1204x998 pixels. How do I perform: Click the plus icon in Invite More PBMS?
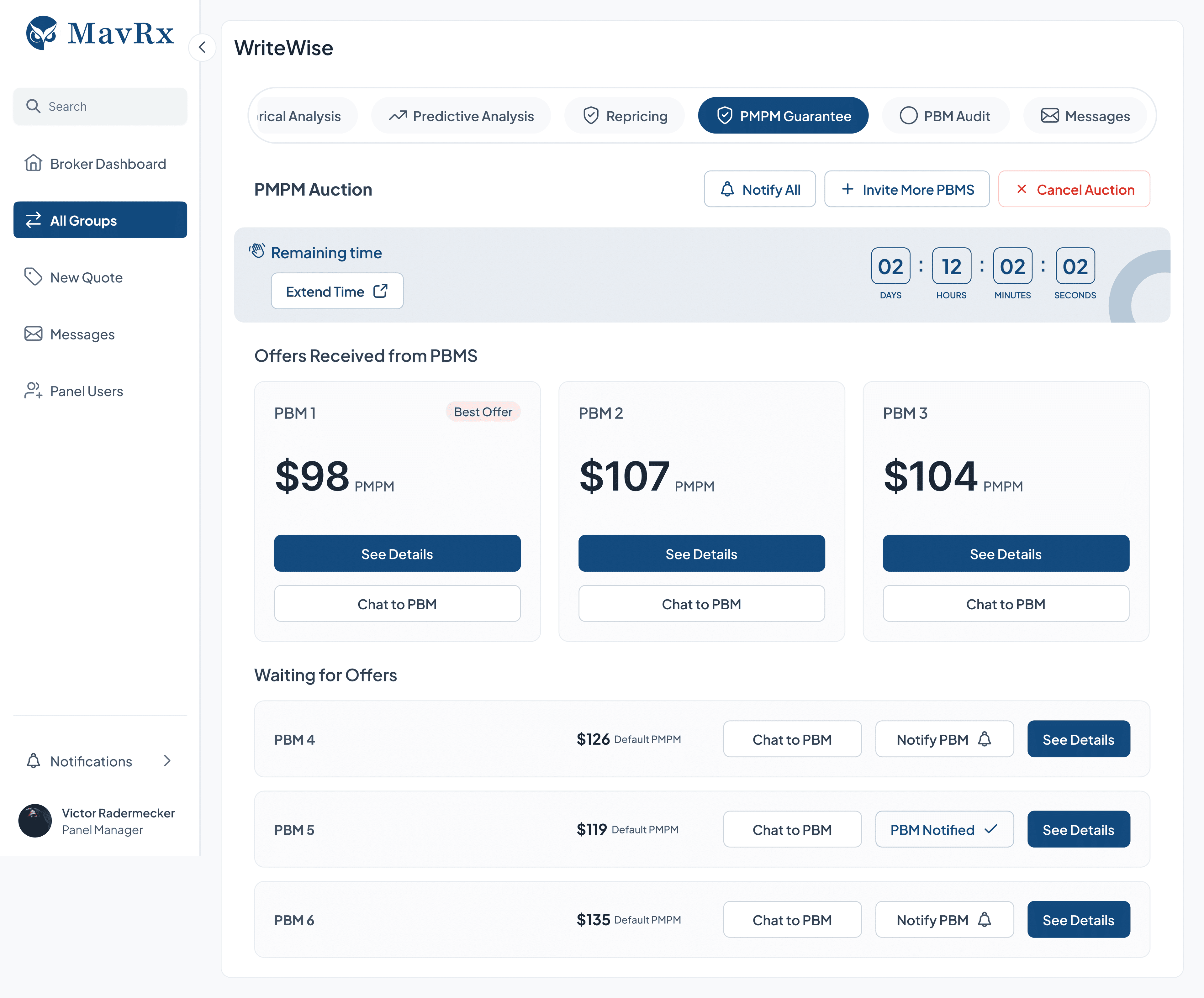coord(848,189)
